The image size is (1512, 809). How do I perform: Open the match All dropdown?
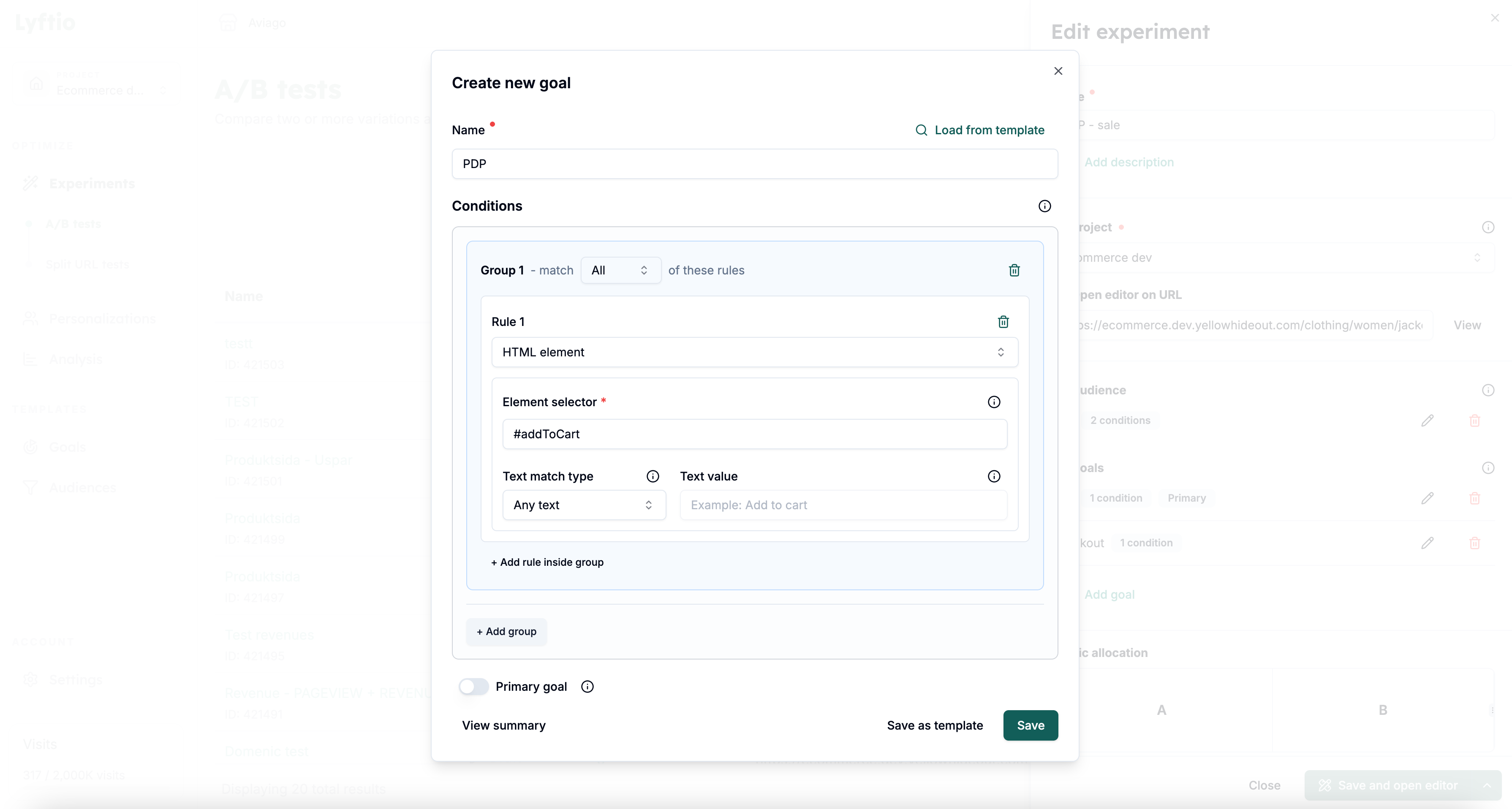(x=620, y=271)
